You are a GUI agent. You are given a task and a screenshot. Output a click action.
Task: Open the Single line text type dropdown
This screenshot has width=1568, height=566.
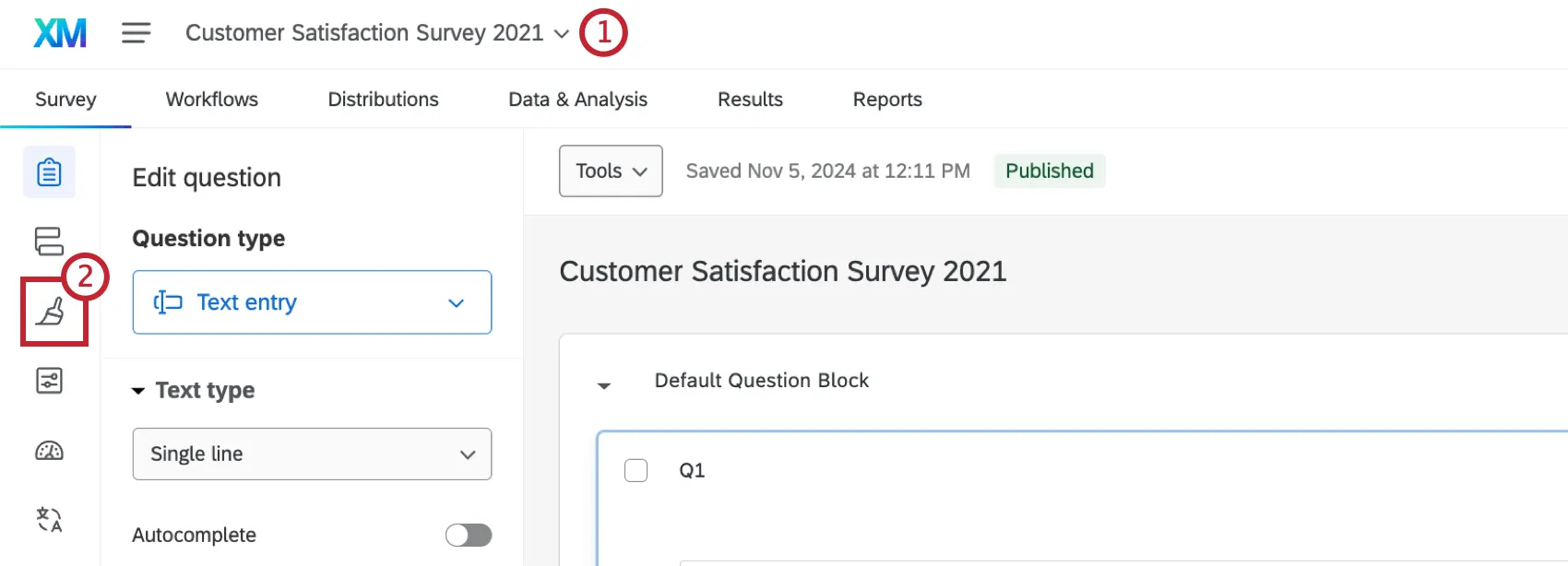pos(312,454)
